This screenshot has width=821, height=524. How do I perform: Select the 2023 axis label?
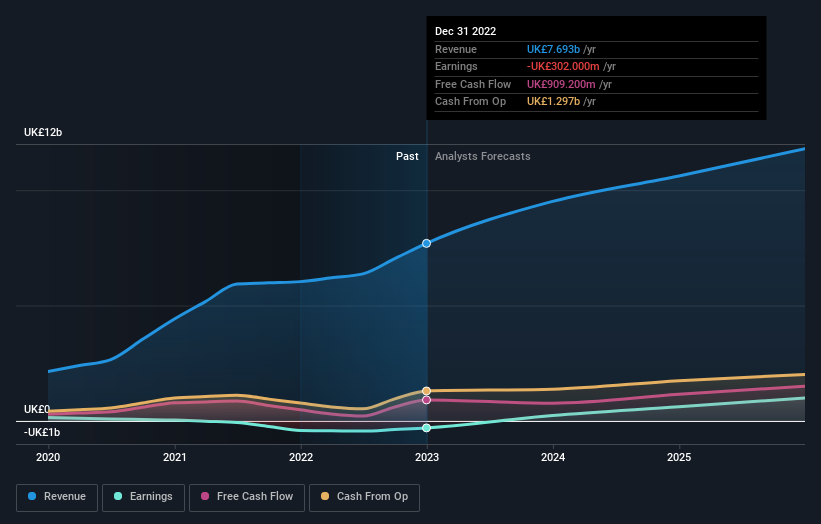click(x=427, y=458)
